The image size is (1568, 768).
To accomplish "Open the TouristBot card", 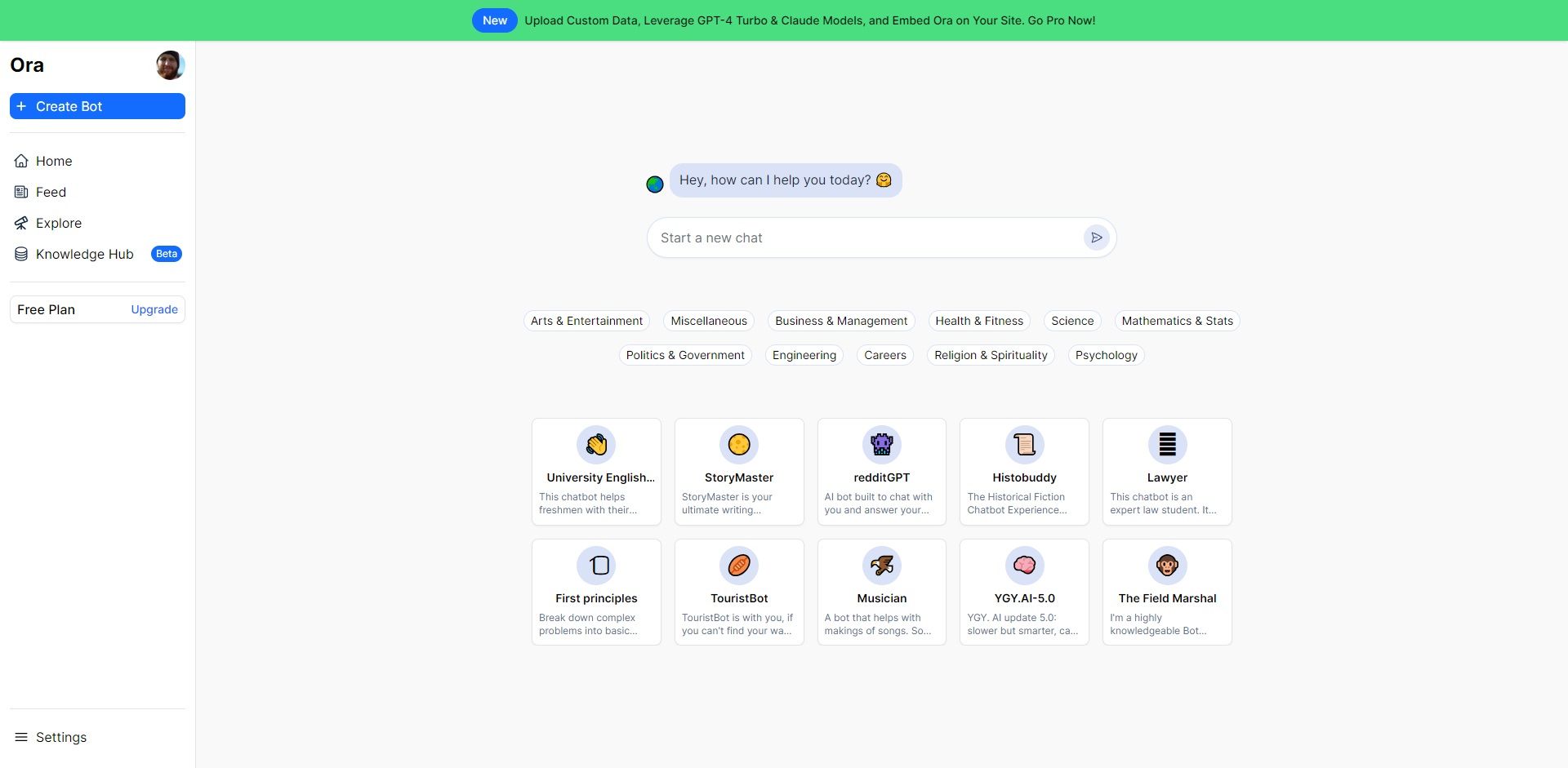I will pos(738,592).
